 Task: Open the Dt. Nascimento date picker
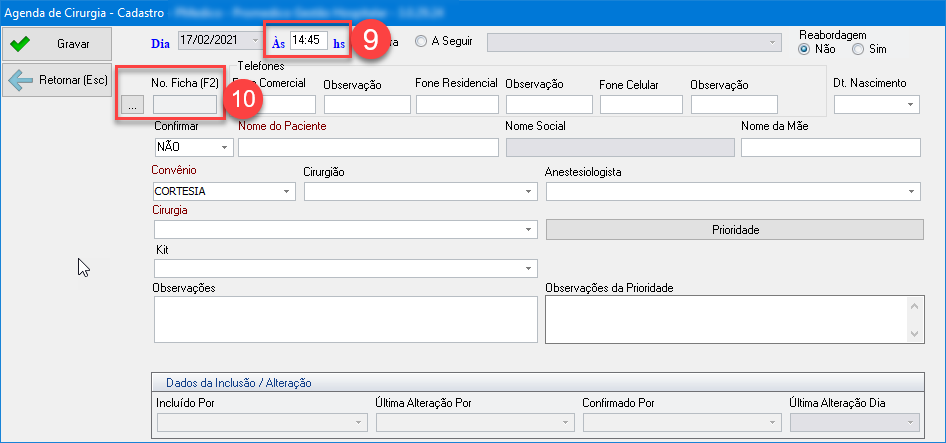[x=910, y=104]
